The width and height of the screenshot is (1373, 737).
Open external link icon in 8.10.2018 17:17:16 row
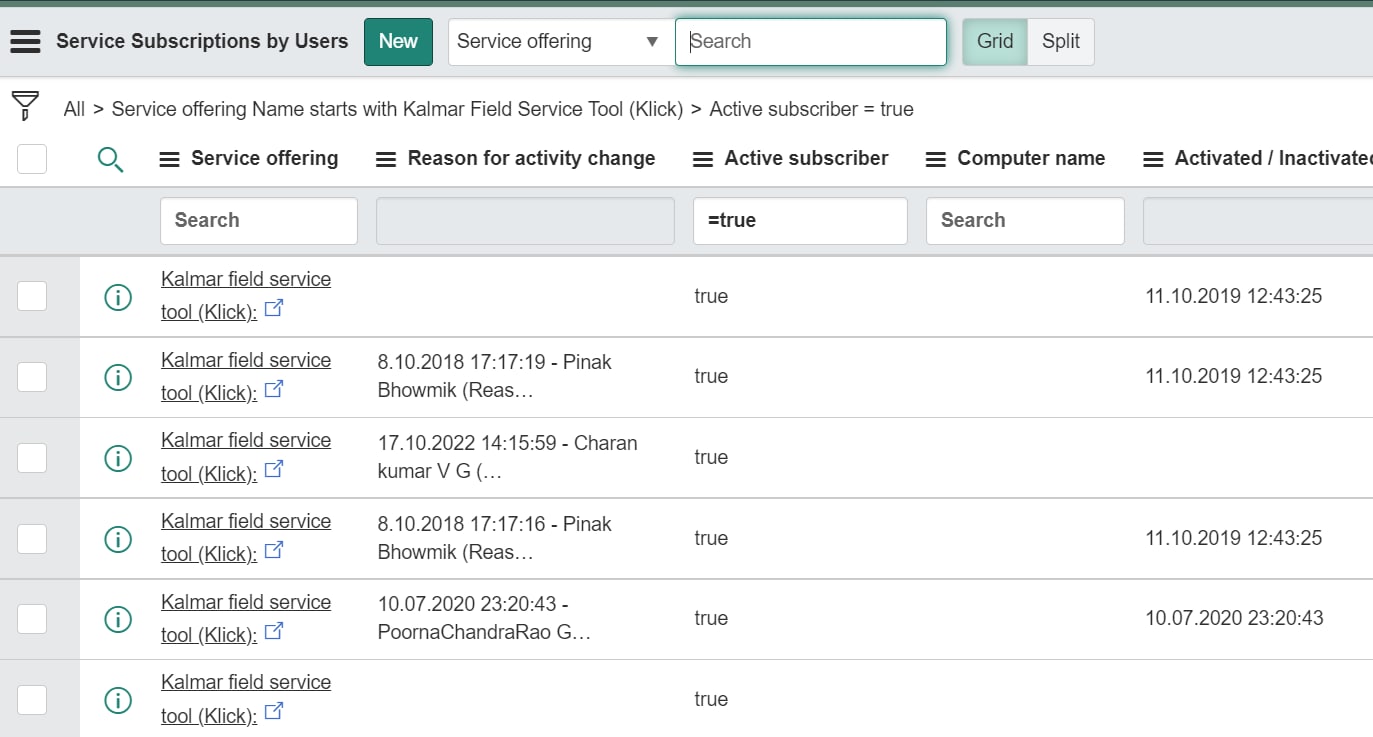coord(273,550)
